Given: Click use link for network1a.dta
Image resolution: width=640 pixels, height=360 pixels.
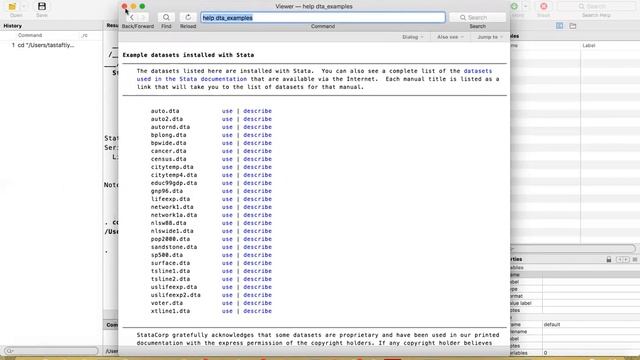Looking at the screenshot, I should point(227,215).
